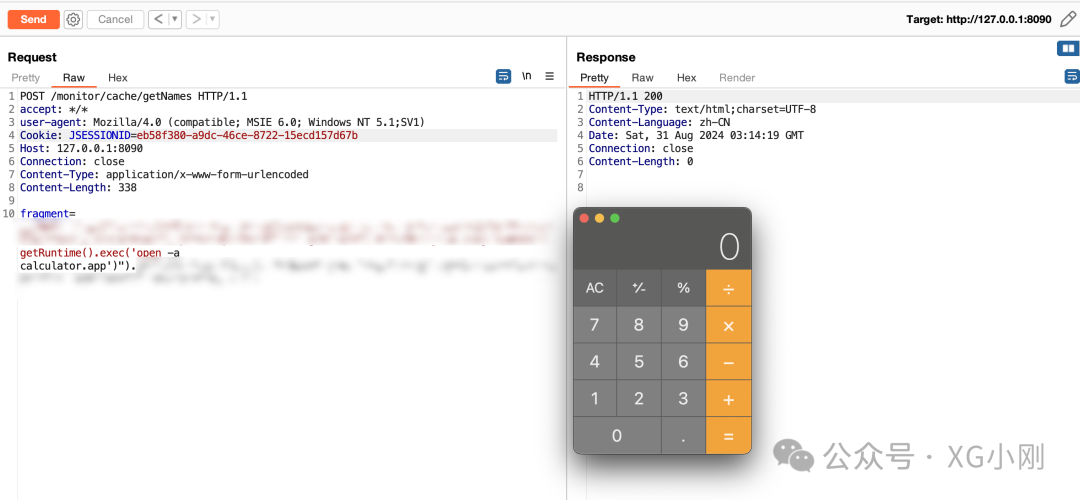Click the plus/minus key in Calculator

coord(639,288)
